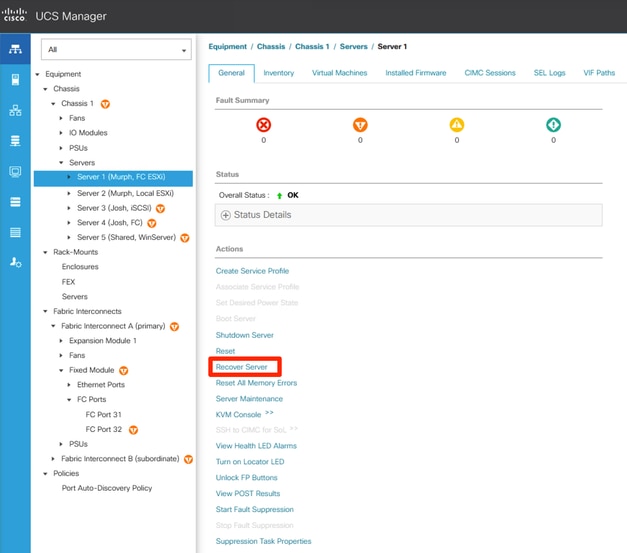Click the fault badge next to FC Port 32
Image resolution: width=627 pixels, height=553 pixels.
coord(133,430)
